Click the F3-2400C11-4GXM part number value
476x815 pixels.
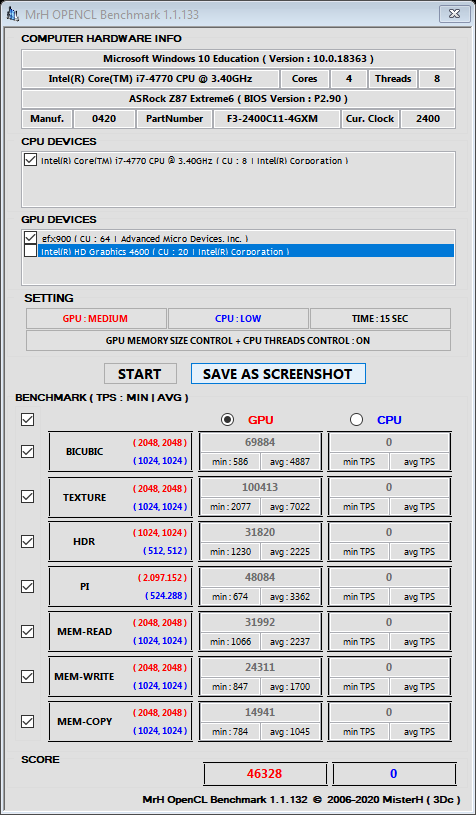coord(276,119)
